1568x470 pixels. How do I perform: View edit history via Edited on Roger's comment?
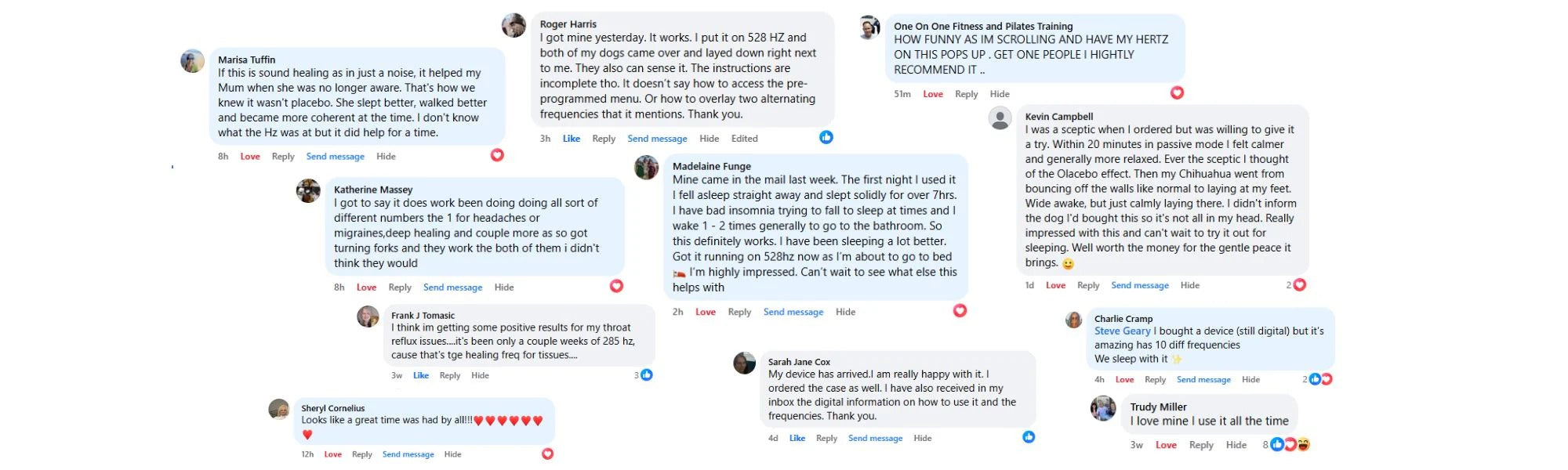coord(744,139)
